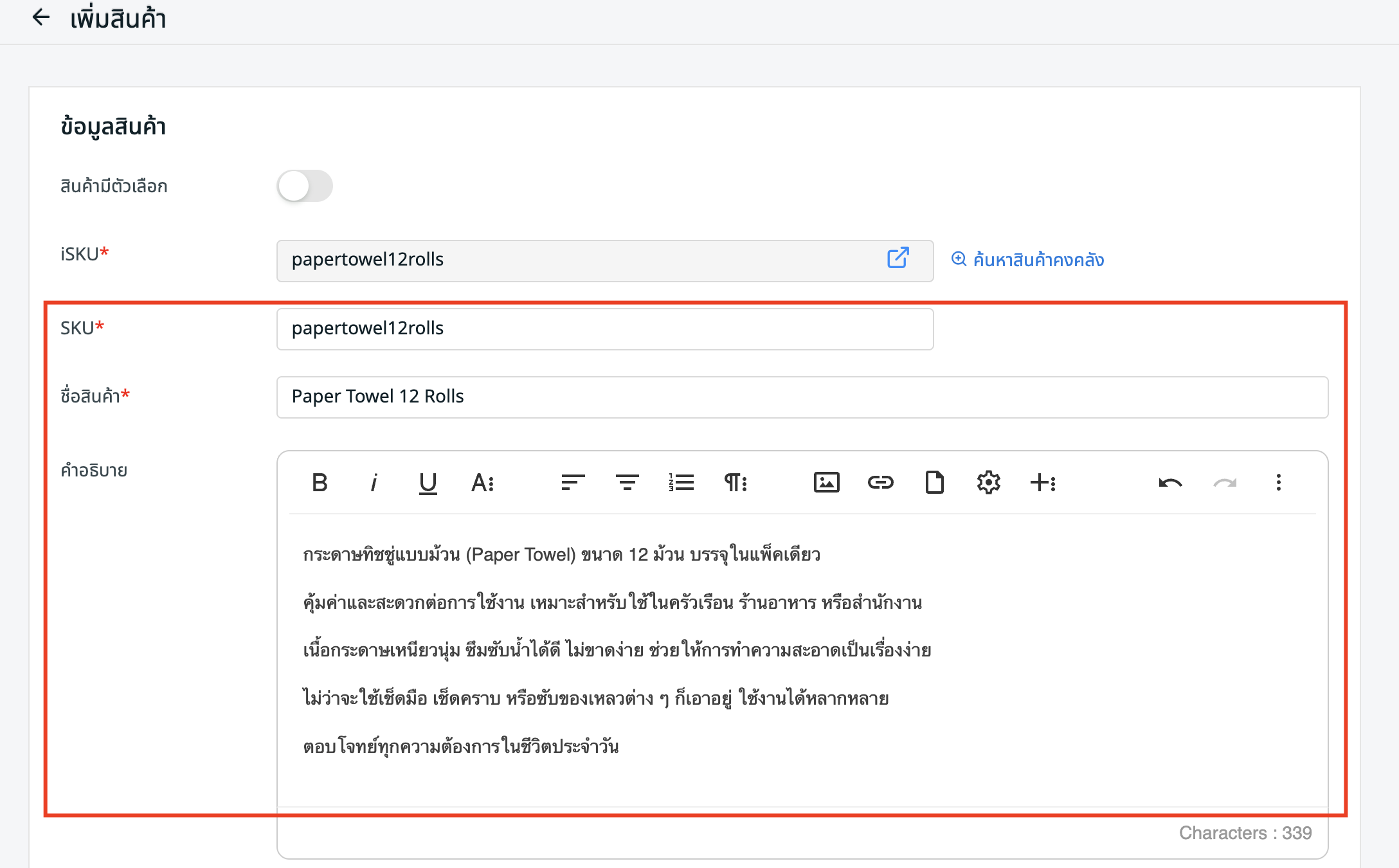Screen dimensions: 1399x868
Task: Click the SKU input field
Action: click(604, 329)
